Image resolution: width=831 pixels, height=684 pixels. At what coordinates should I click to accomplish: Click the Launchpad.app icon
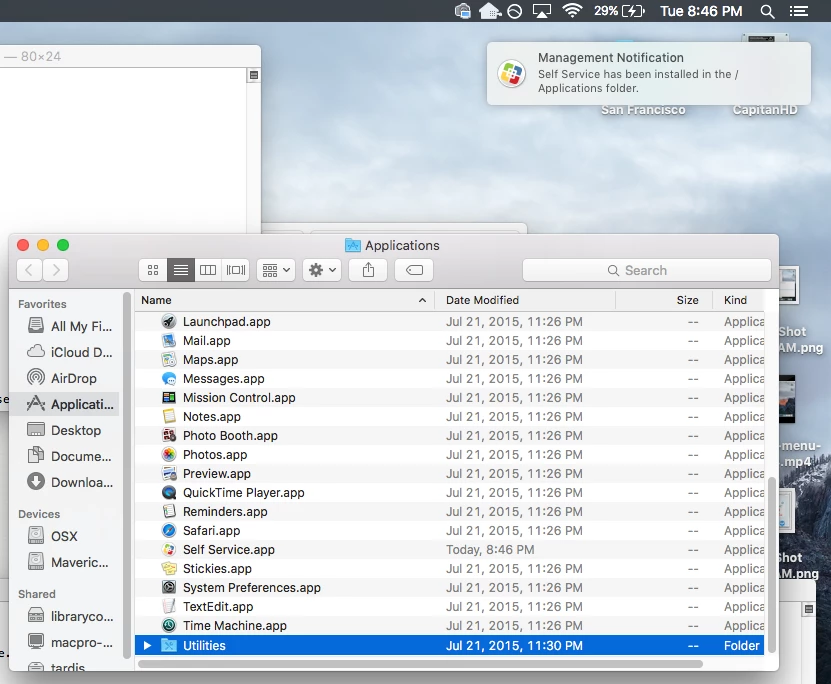[x=169, y=322]
